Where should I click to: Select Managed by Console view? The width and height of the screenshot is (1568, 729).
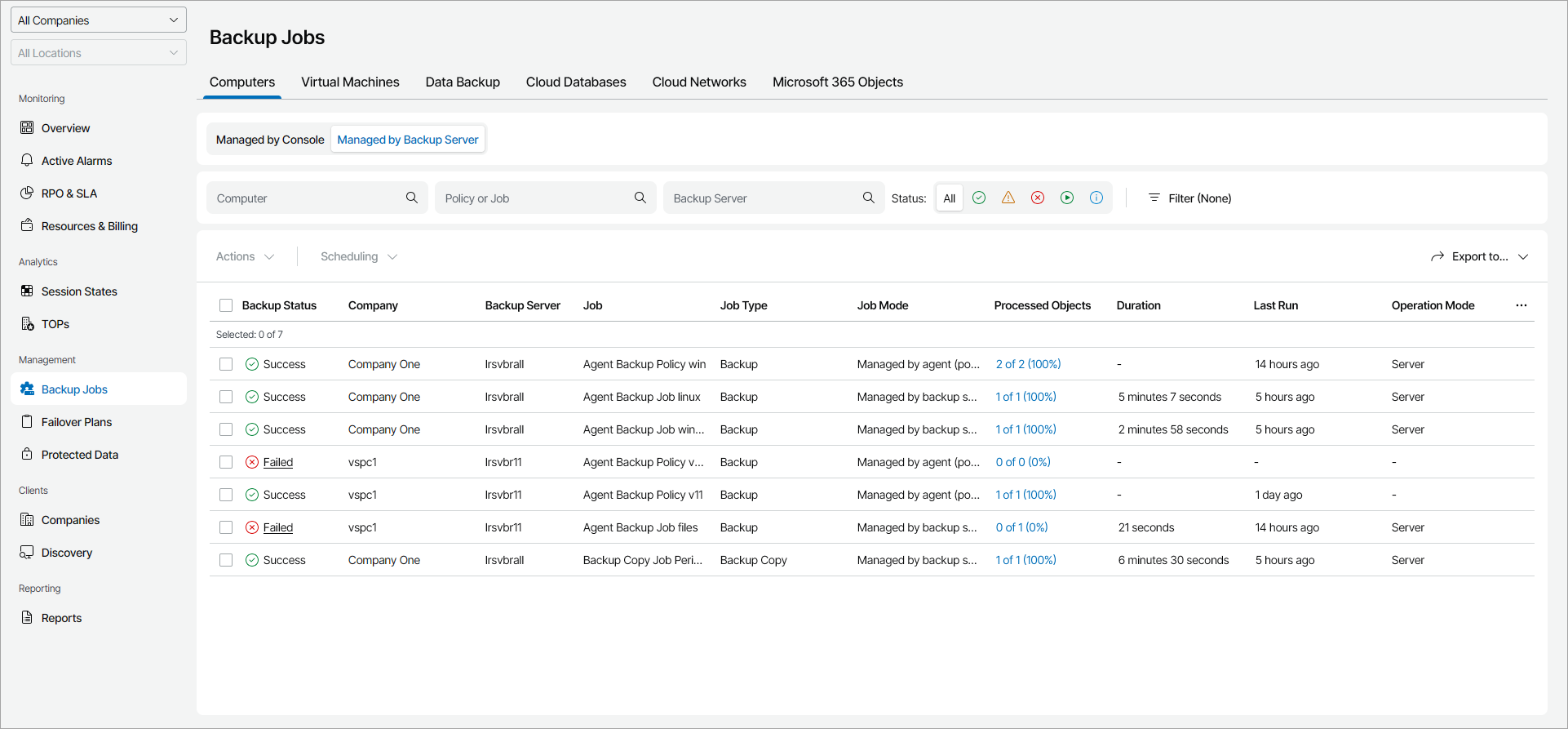tap(270, 140)
